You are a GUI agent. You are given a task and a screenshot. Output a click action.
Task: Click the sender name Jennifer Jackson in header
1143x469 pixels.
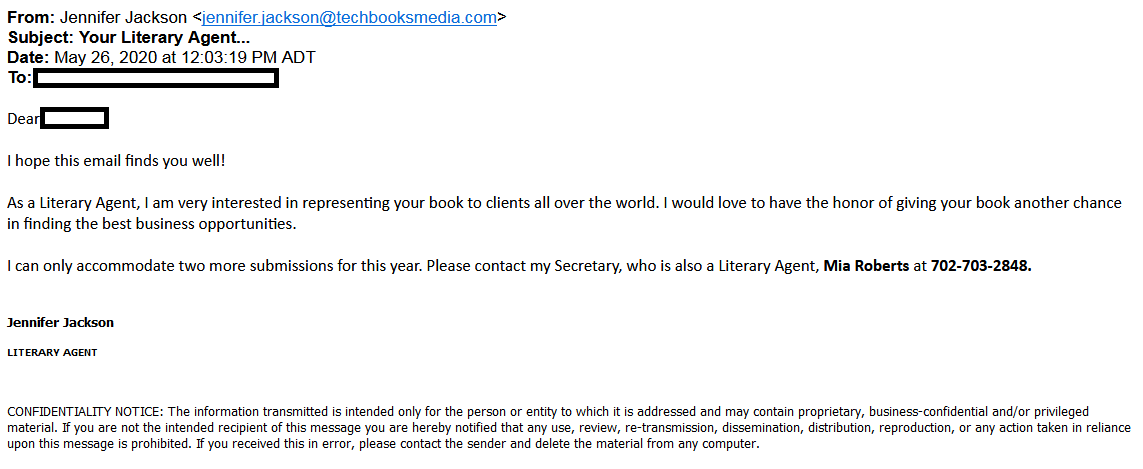click(x=123, y=17)
